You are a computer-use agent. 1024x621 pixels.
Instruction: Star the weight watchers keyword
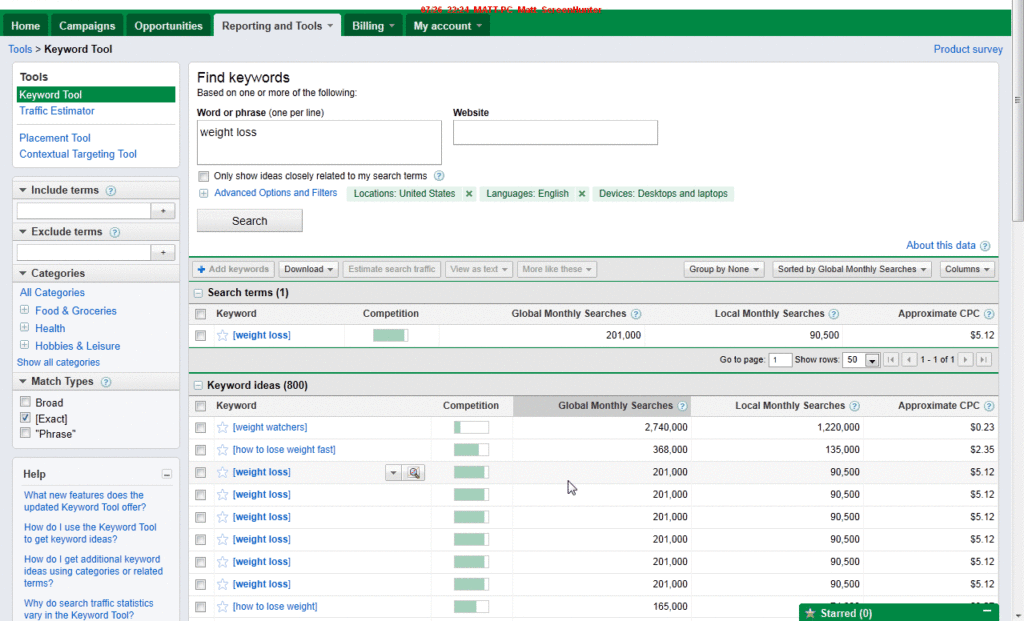pos(223,427)
